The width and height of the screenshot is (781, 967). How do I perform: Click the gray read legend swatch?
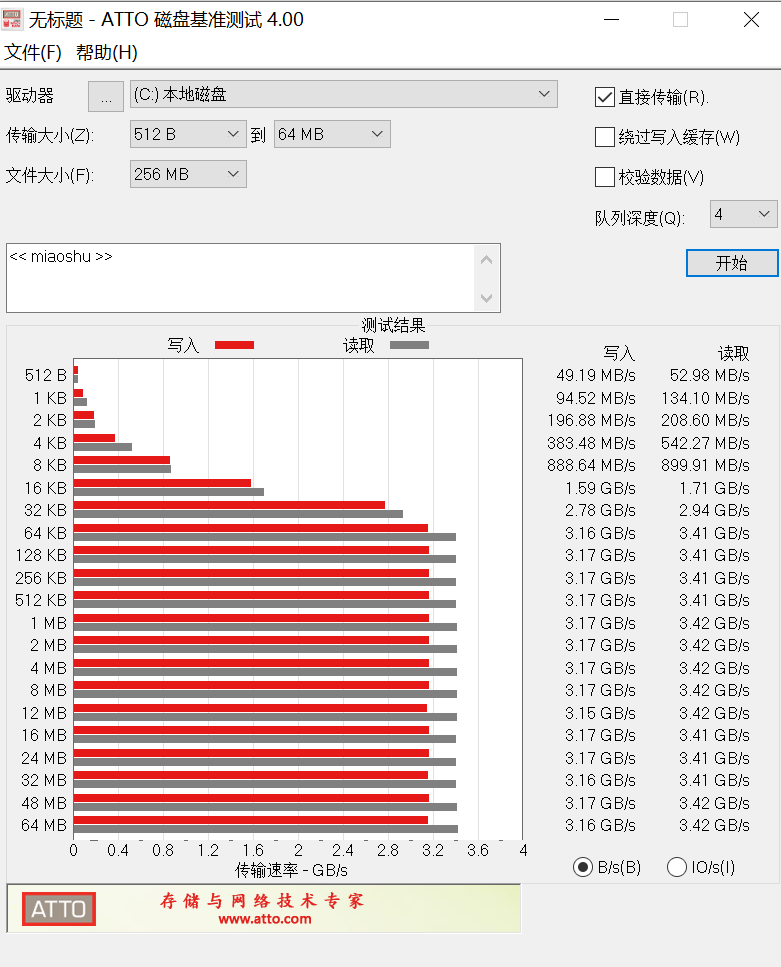tap(410, 345)
